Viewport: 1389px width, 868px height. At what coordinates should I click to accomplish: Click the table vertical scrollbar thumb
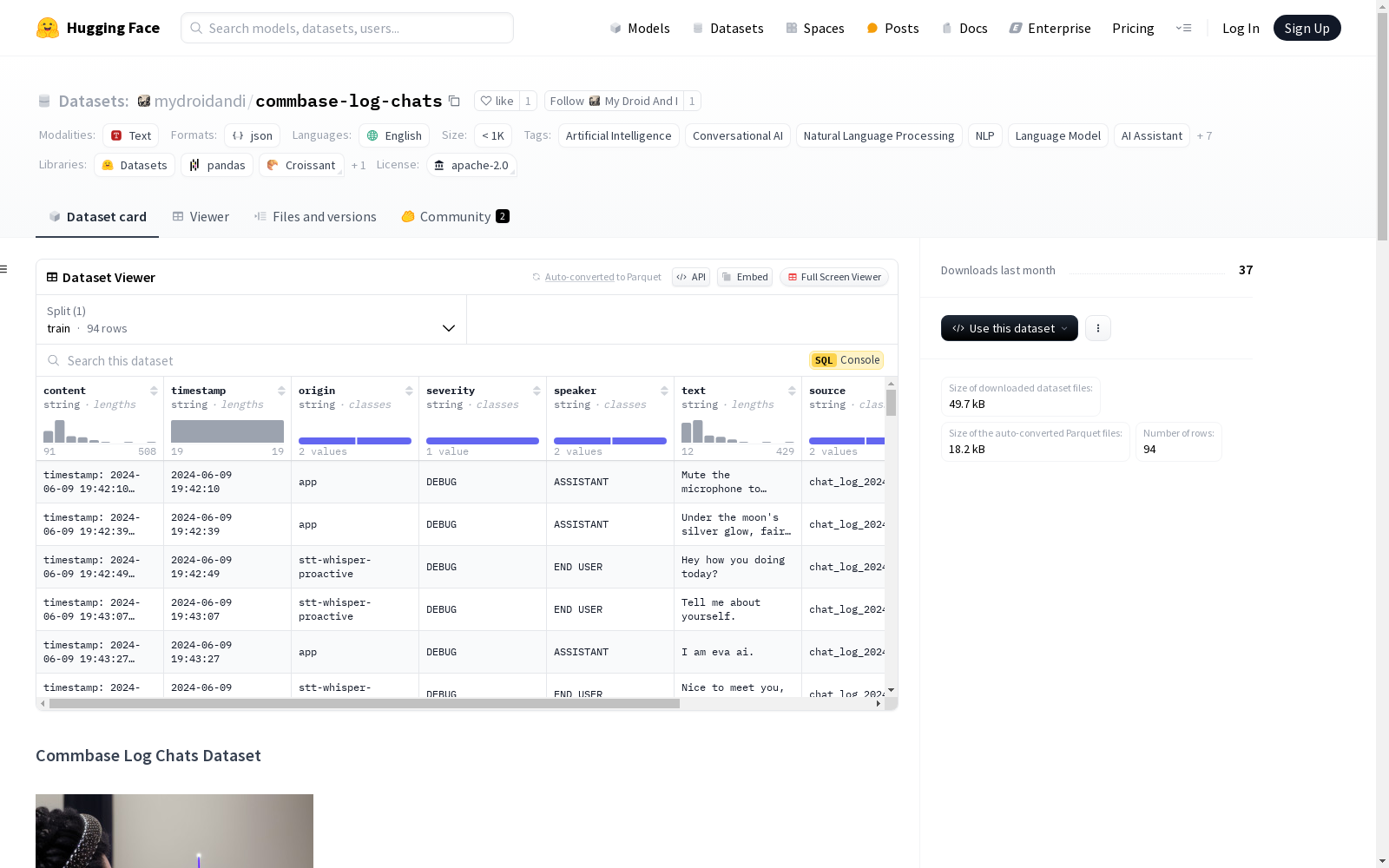[891, 403]
